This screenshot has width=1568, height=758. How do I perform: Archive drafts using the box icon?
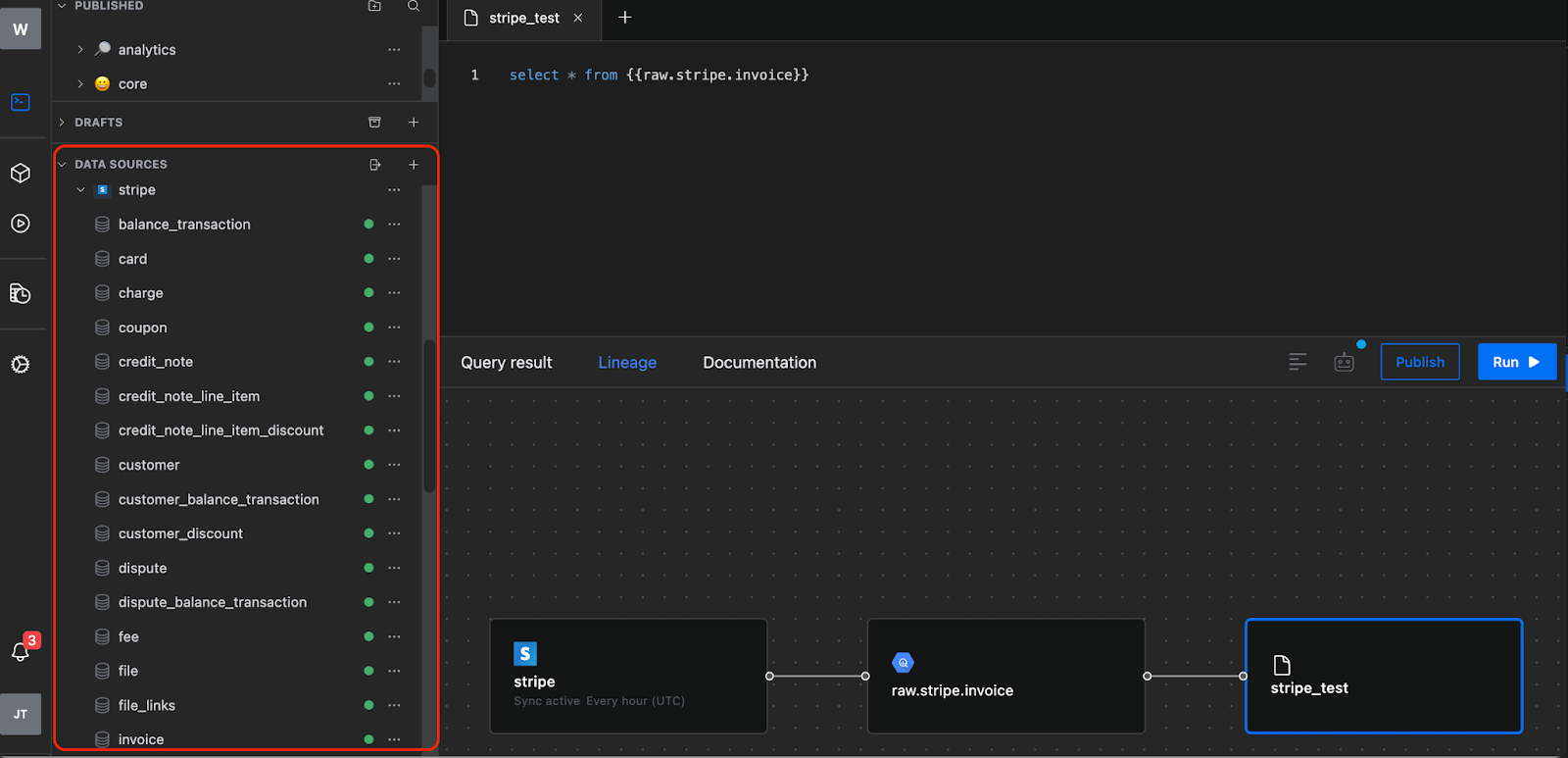374,123
